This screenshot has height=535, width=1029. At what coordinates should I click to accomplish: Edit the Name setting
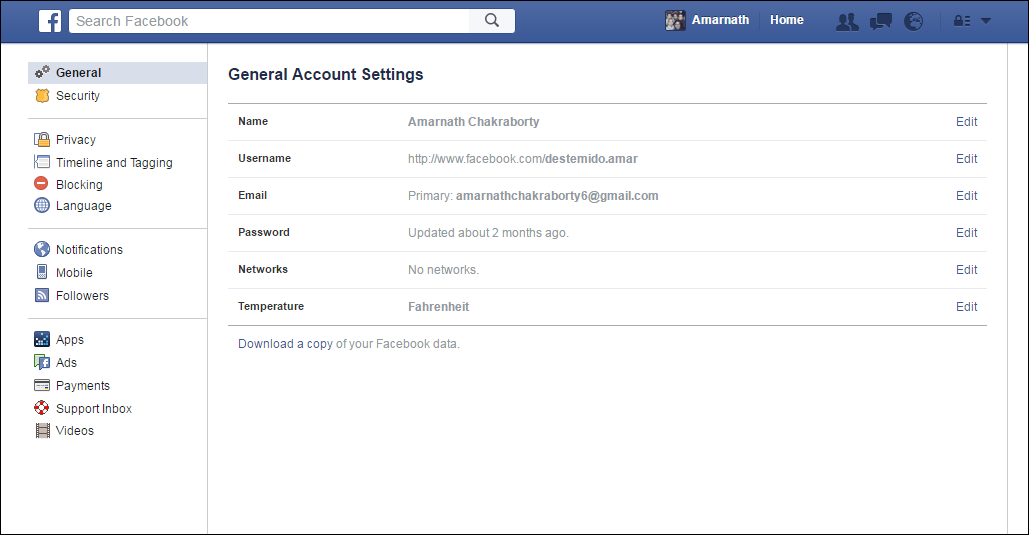[966, 121]
